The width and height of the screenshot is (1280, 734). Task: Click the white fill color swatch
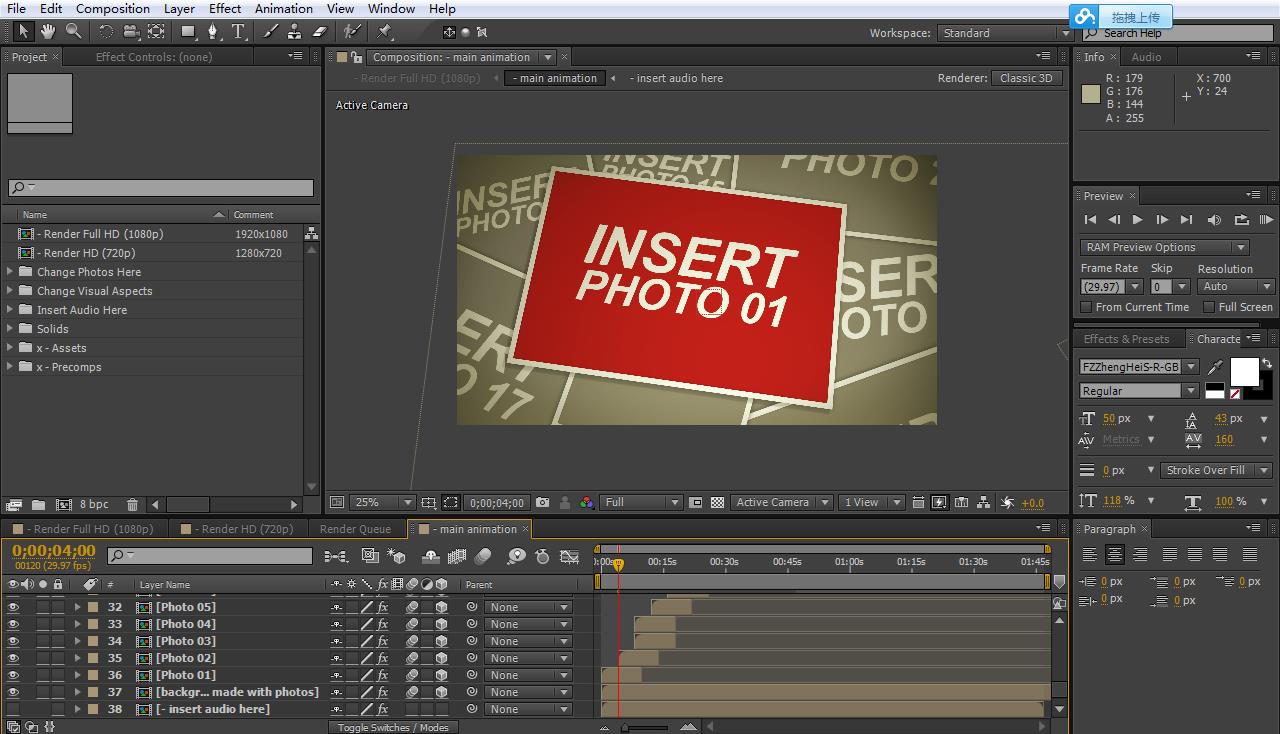coord(1244,371)
